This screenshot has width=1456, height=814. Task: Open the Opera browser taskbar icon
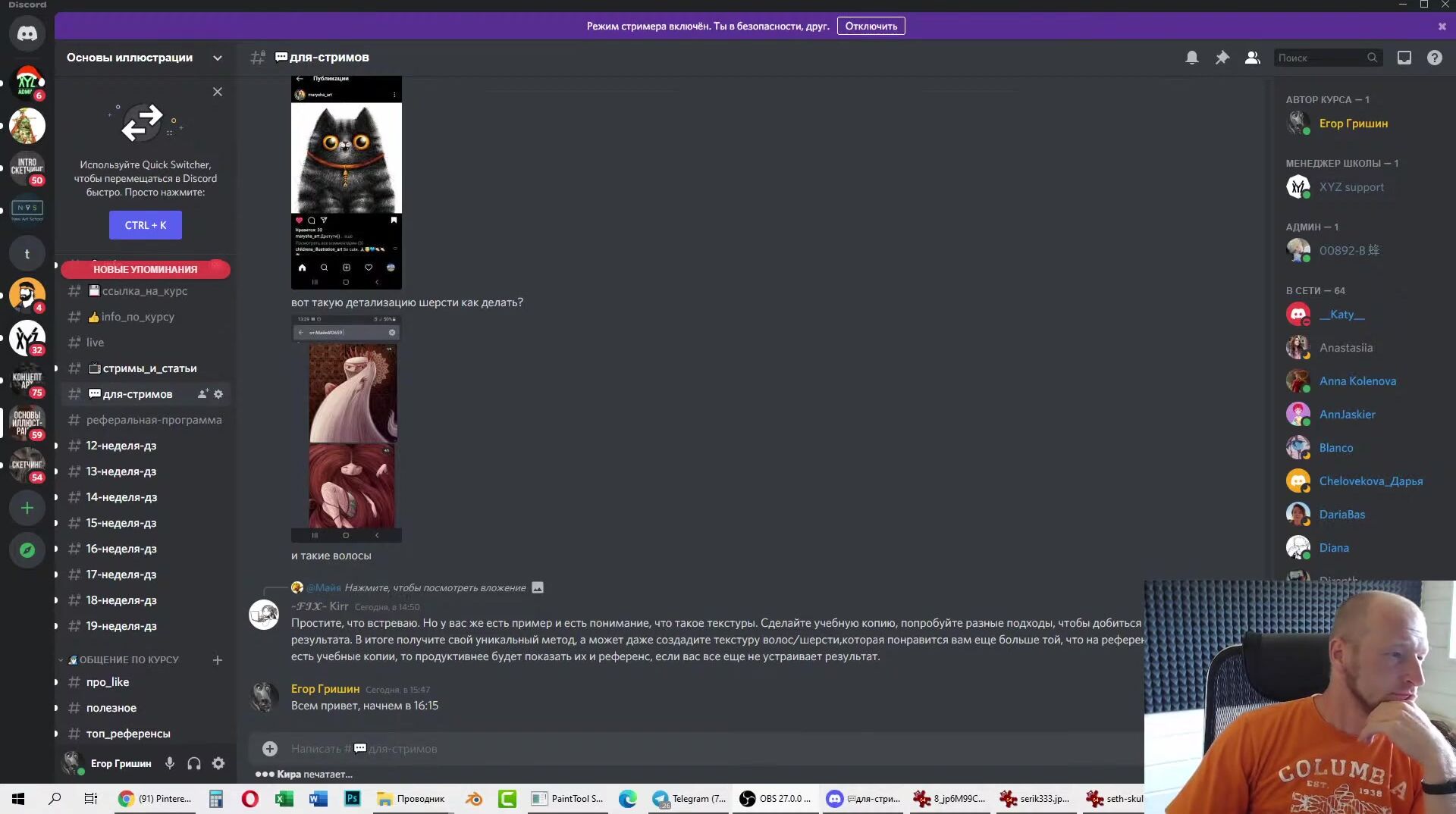click(x=249, y=799)
